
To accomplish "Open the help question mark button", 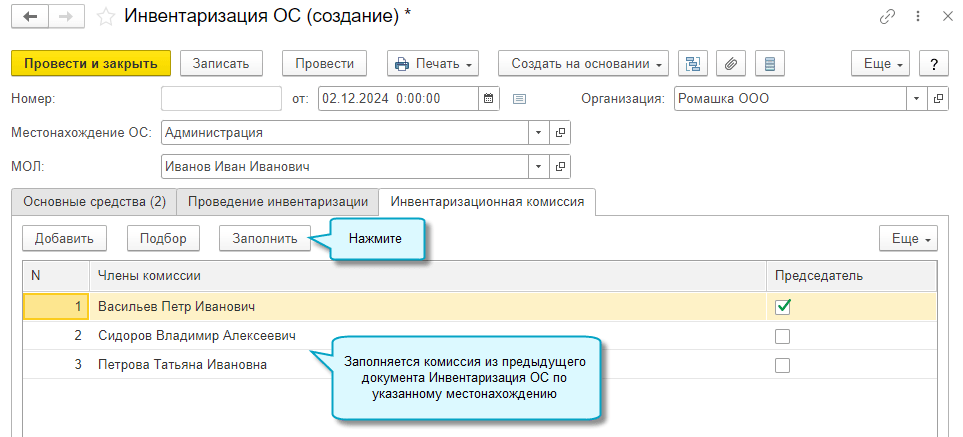I will (x=935, y=63).
